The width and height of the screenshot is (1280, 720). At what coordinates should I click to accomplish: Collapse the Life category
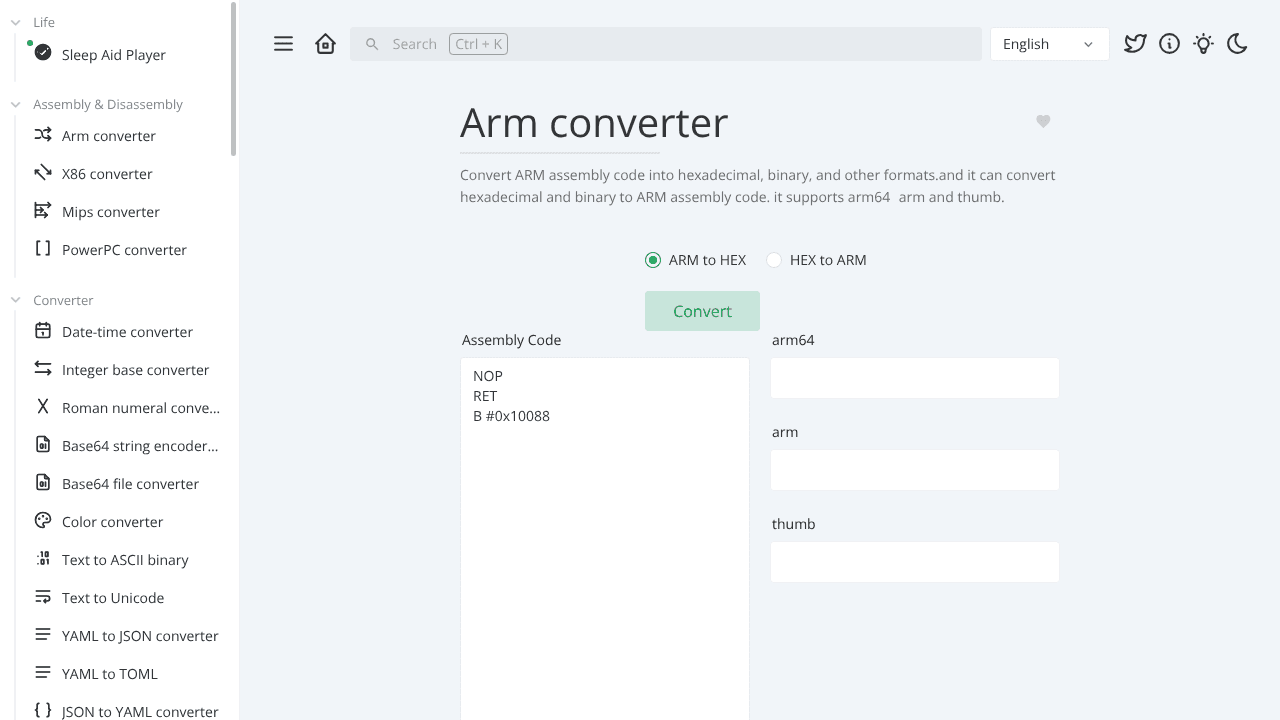16,22
